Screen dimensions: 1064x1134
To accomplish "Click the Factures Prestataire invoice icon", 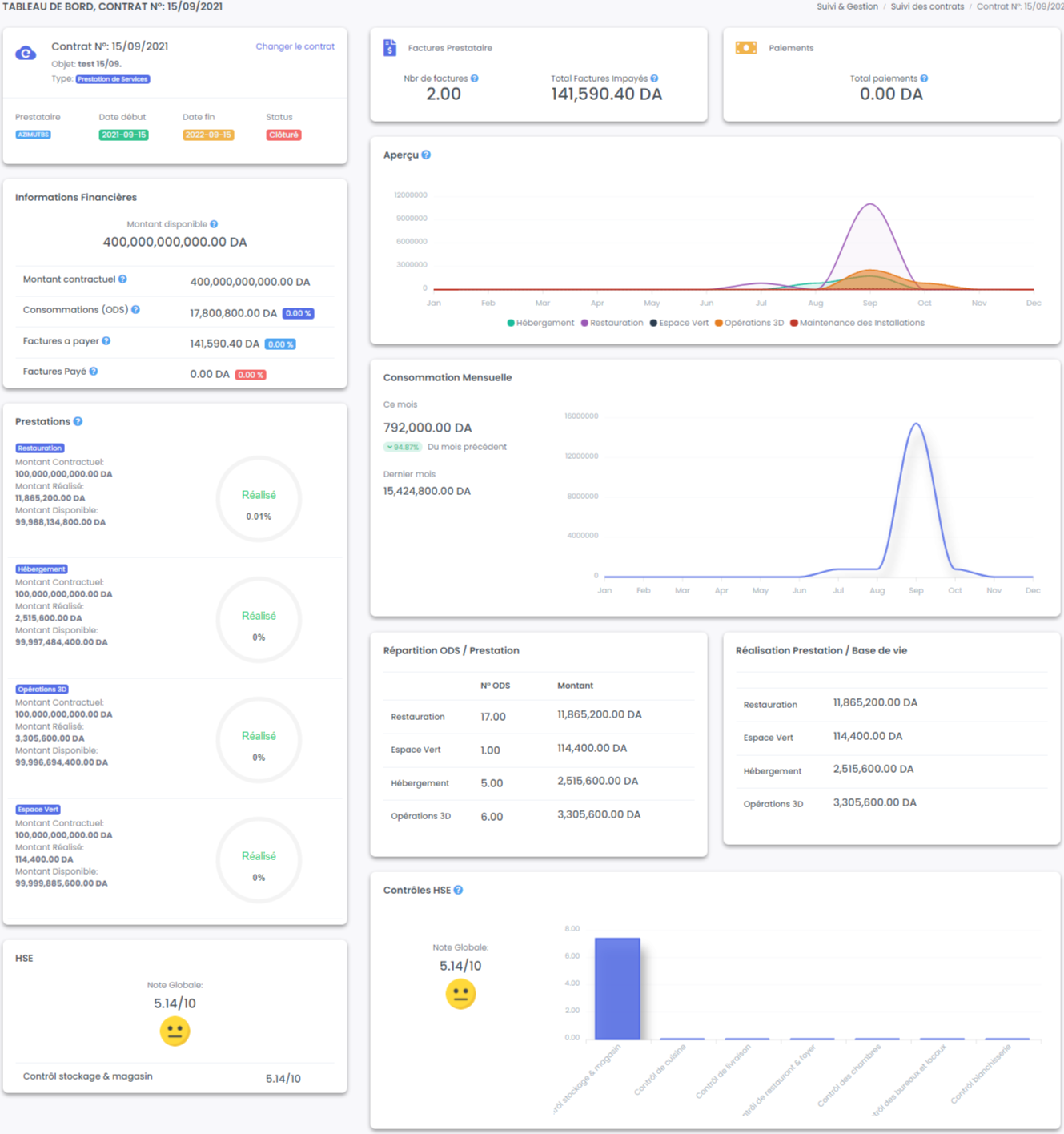I will 390,48.
